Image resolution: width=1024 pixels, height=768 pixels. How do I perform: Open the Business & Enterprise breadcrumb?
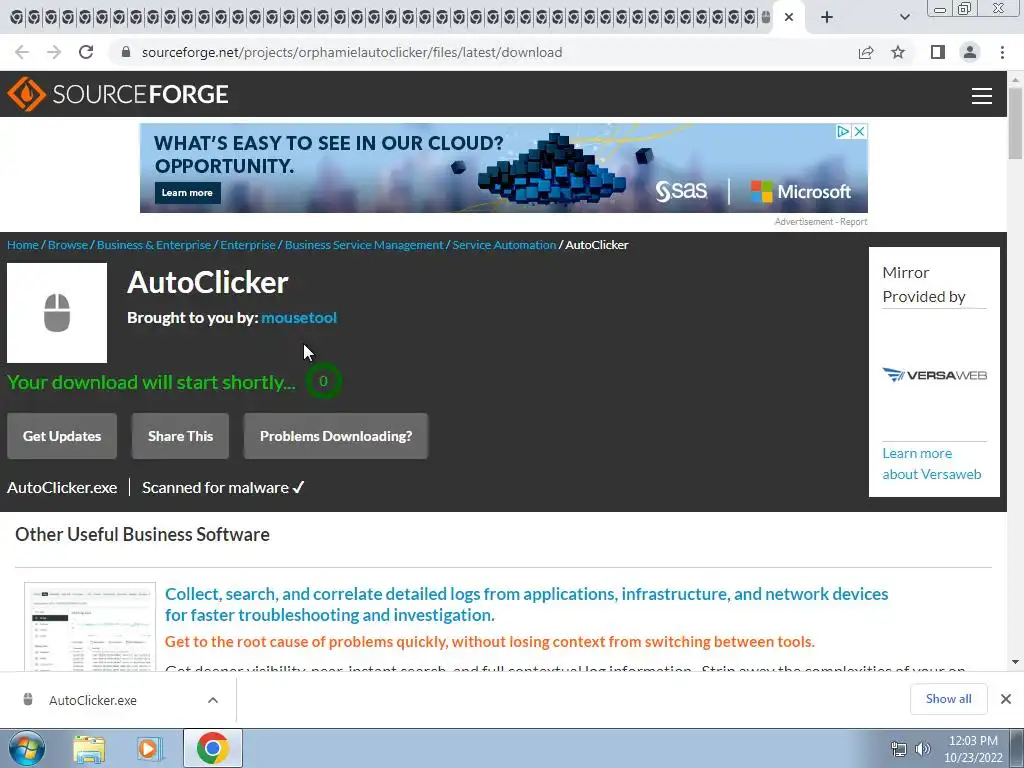[154, 245]
